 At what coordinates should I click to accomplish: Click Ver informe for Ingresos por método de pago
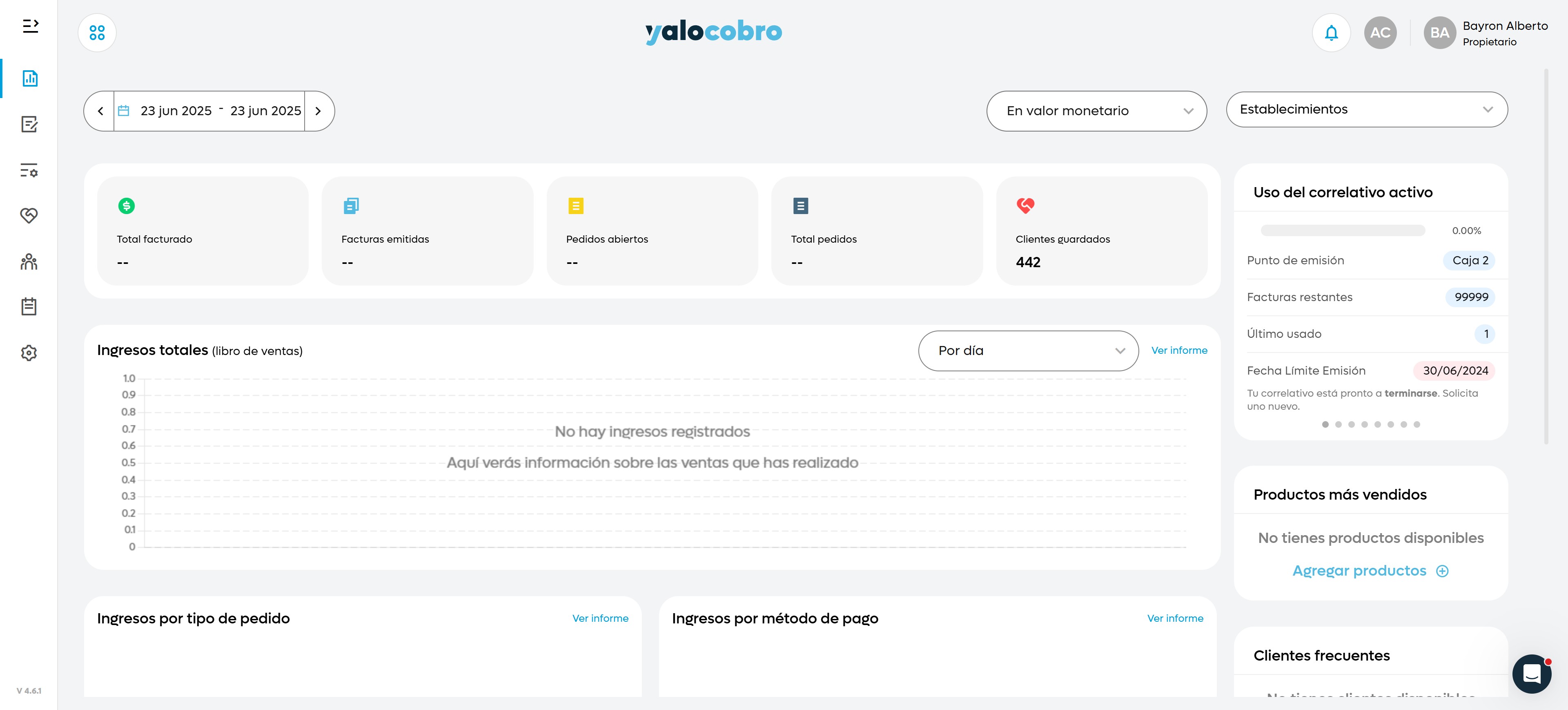point(1175,618)
